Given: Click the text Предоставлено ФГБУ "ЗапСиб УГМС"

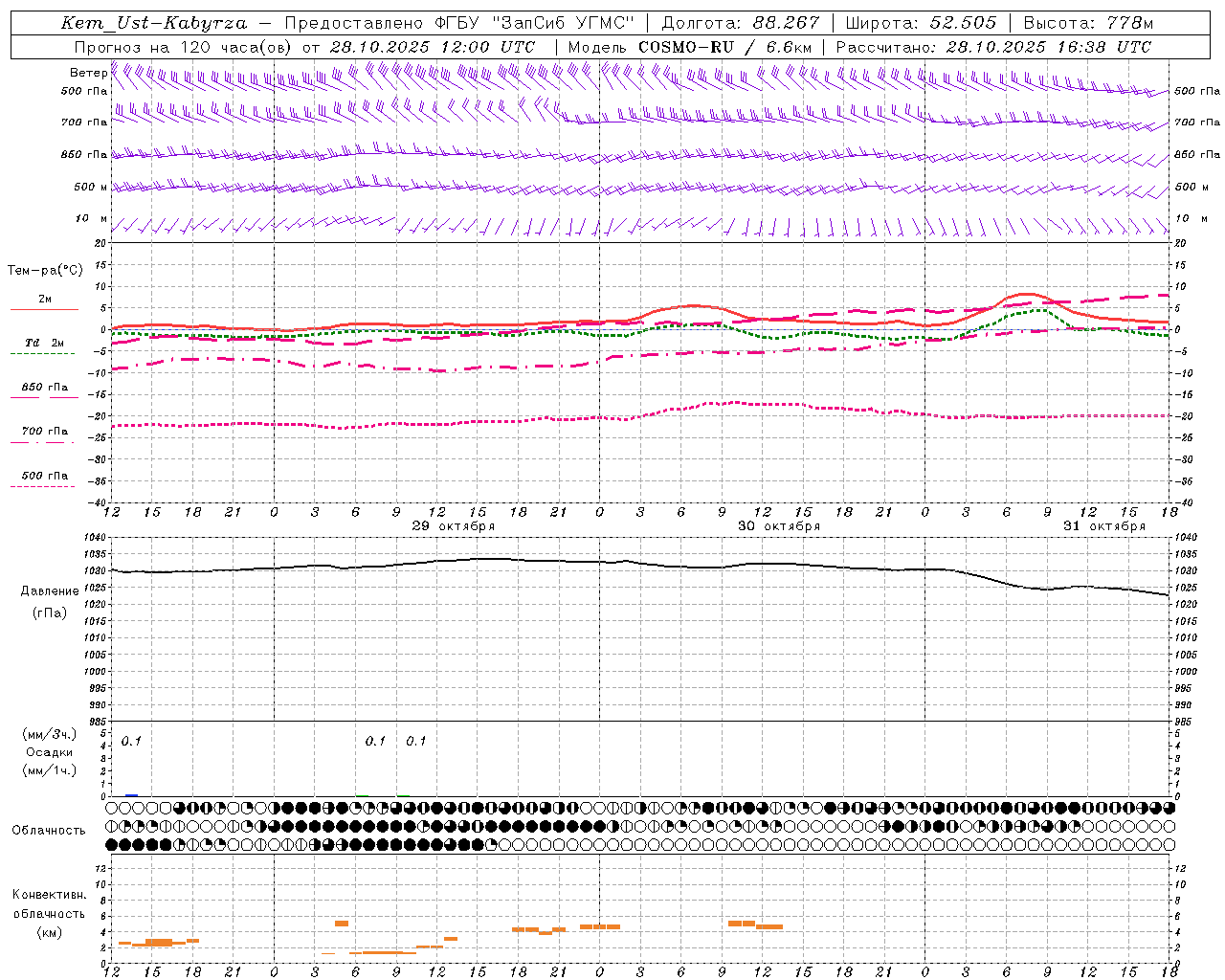Looking at the screenshot, I should (x=459, y=23).
